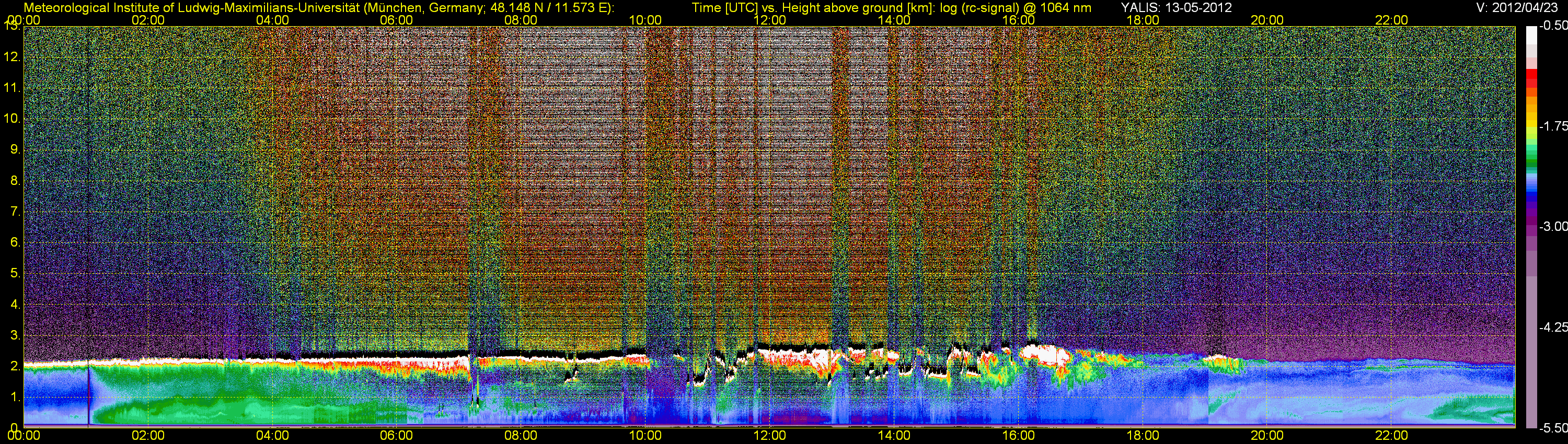The height and width of the screenshot is (444, 1568).
Task: Click the 6 km height axis label
Action: tap(15, 243)
